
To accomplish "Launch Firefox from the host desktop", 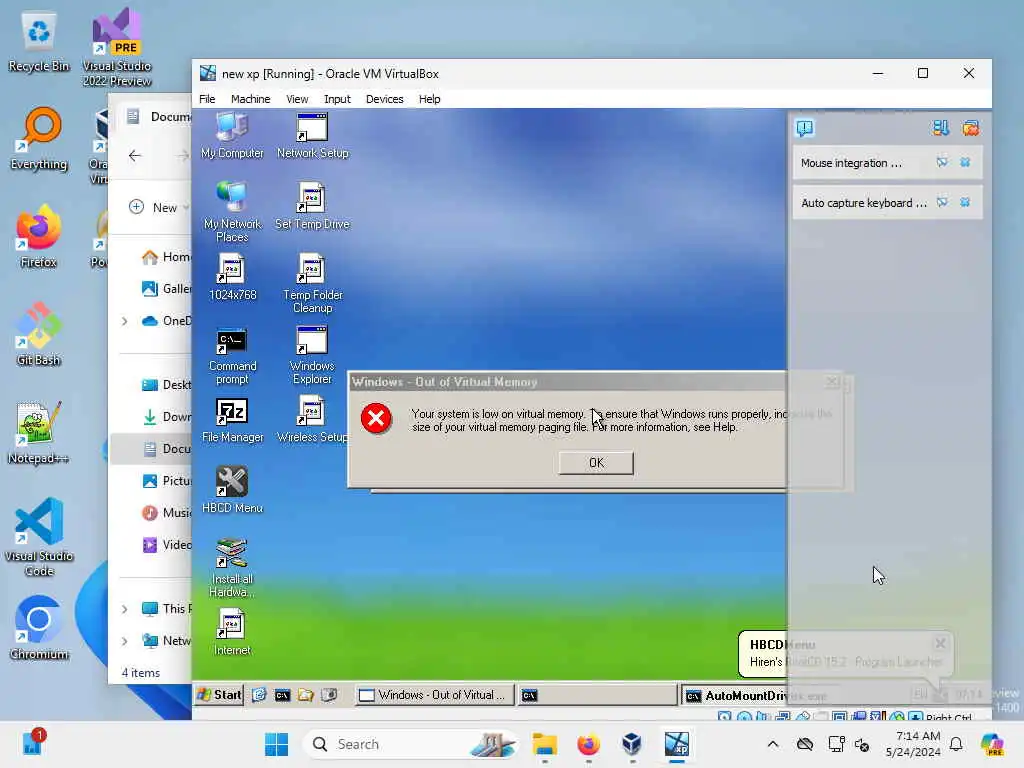I will pyautogui.click(x=39, y=236).
